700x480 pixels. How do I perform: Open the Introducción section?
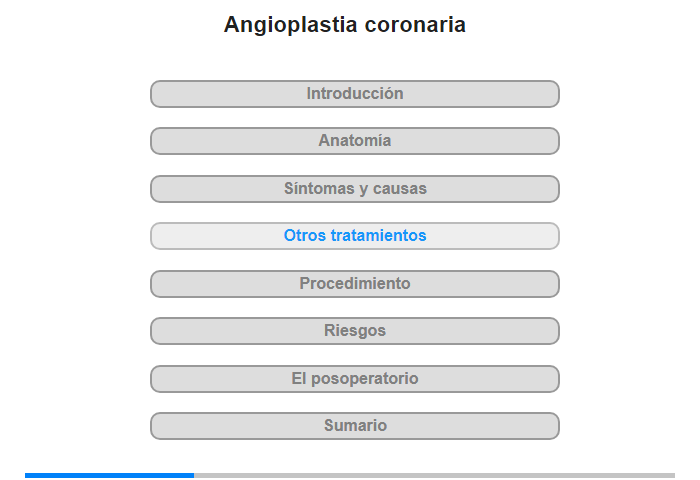coord(355,94)
